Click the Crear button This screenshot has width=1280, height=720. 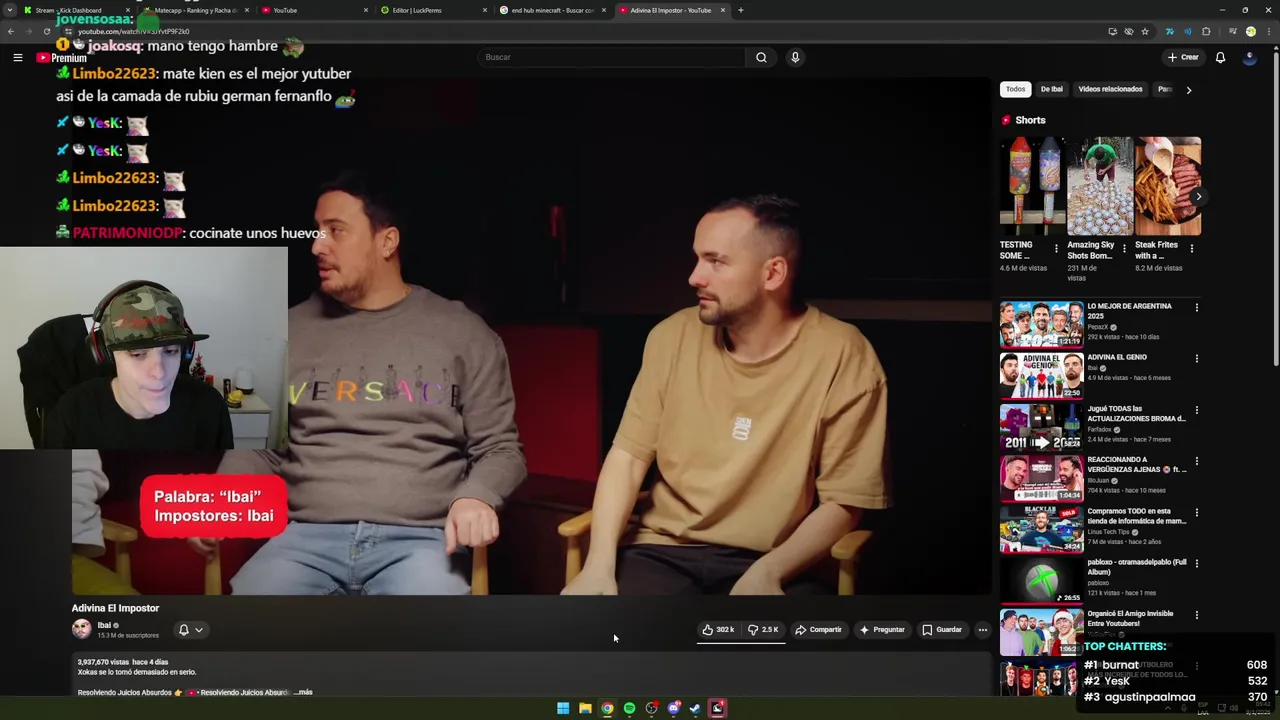(x=1183, y=57)
